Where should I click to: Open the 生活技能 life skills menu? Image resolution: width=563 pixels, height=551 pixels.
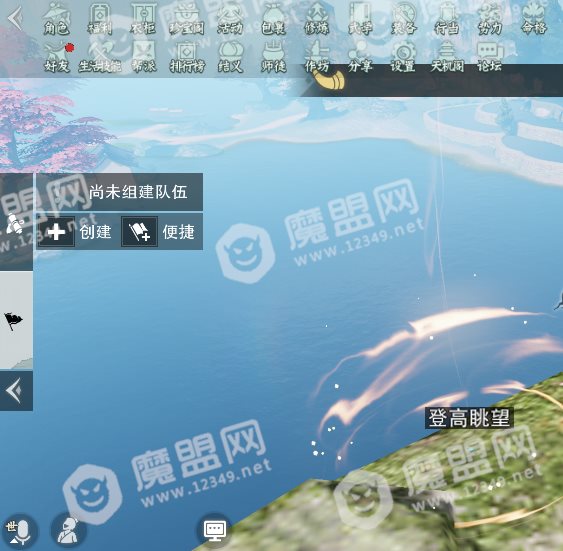(x=100, y=57)
